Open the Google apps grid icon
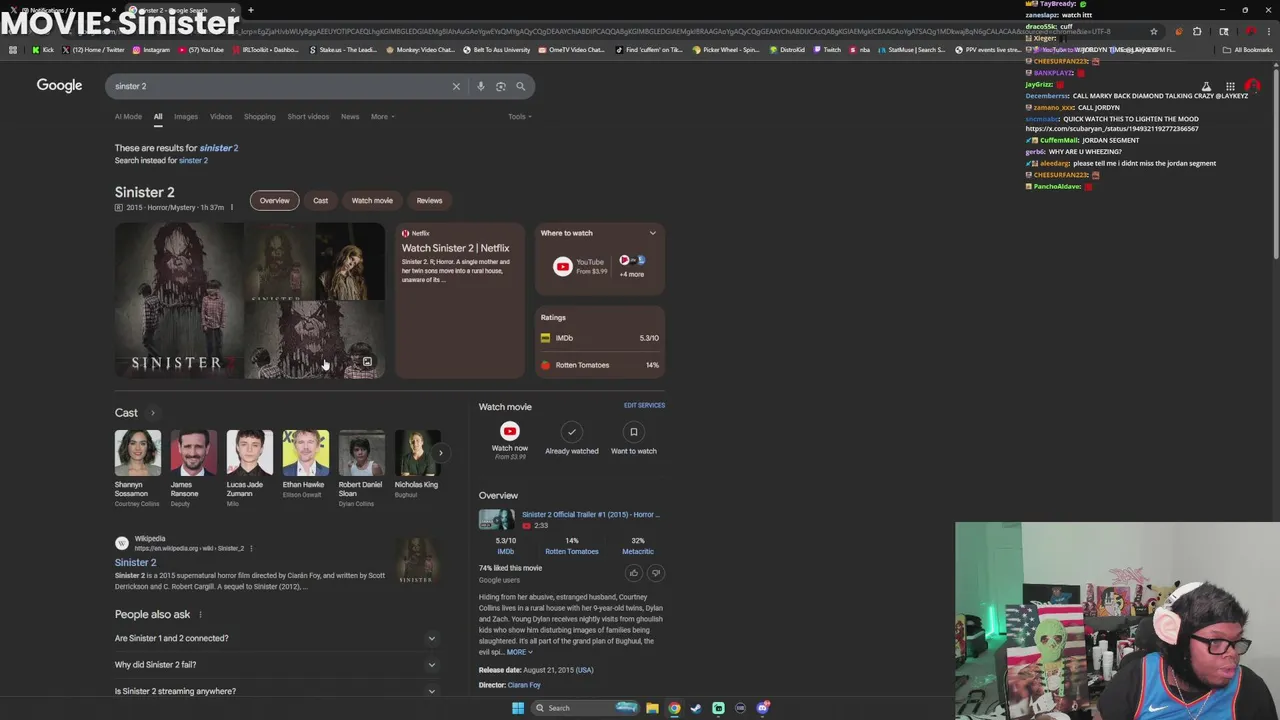 point(1230,87)
